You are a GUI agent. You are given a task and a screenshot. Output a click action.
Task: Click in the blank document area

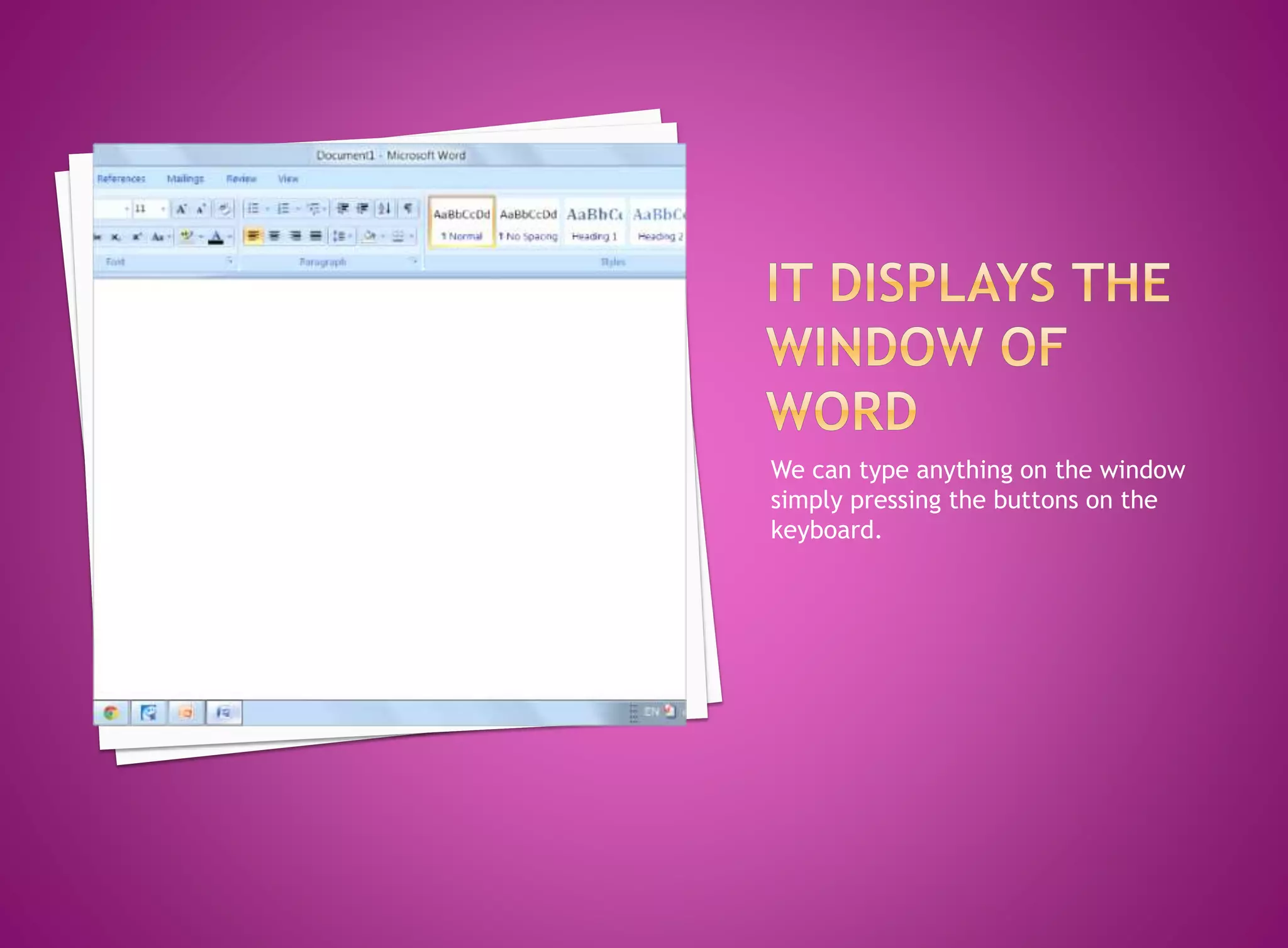(x=389, y=489)
